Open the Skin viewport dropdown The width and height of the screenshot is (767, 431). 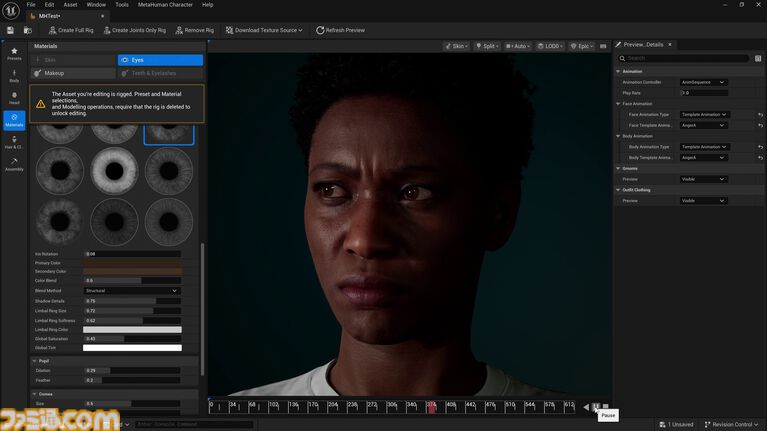(456, 46)
